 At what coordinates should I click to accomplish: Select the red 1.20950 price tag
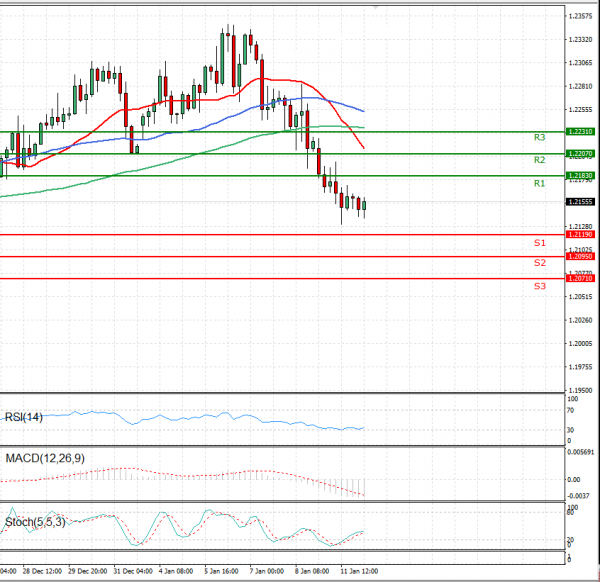point(580,256)
